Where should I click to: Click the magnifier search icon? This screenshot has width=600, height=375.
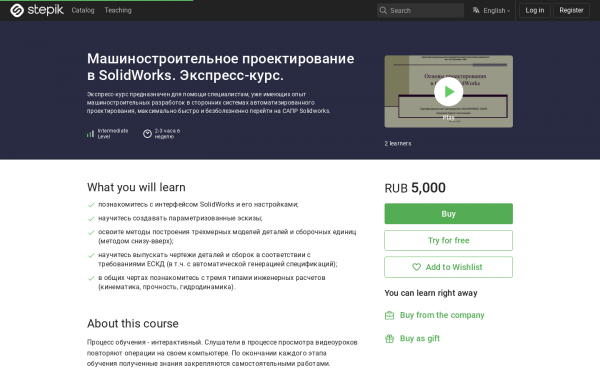pyautogui.click(x=383, y=10)
